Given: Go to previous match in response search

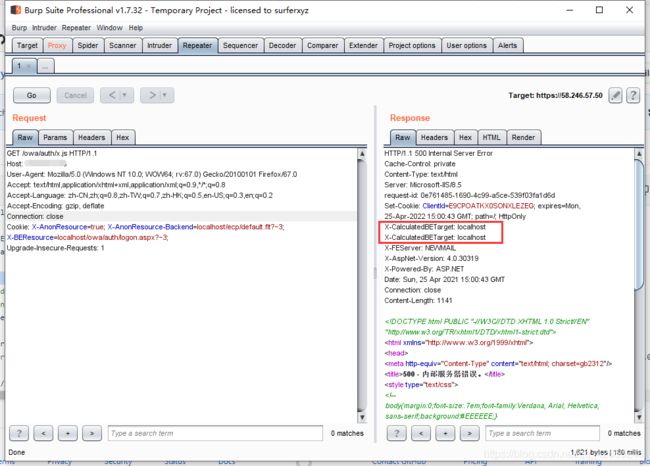Looking at the screenshot, I should (421, 433).
